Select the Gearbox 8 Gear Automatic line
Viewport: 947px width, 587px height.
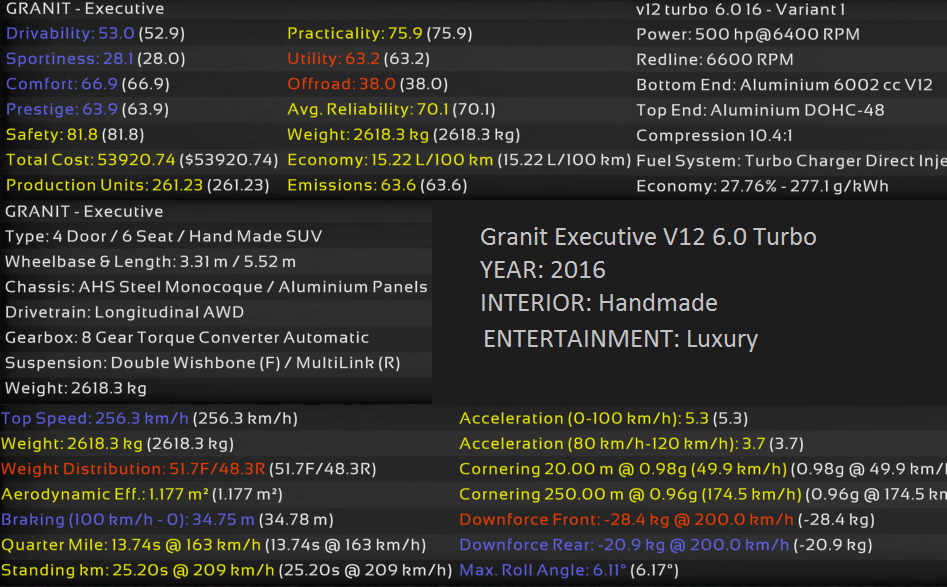click(187, 338)
